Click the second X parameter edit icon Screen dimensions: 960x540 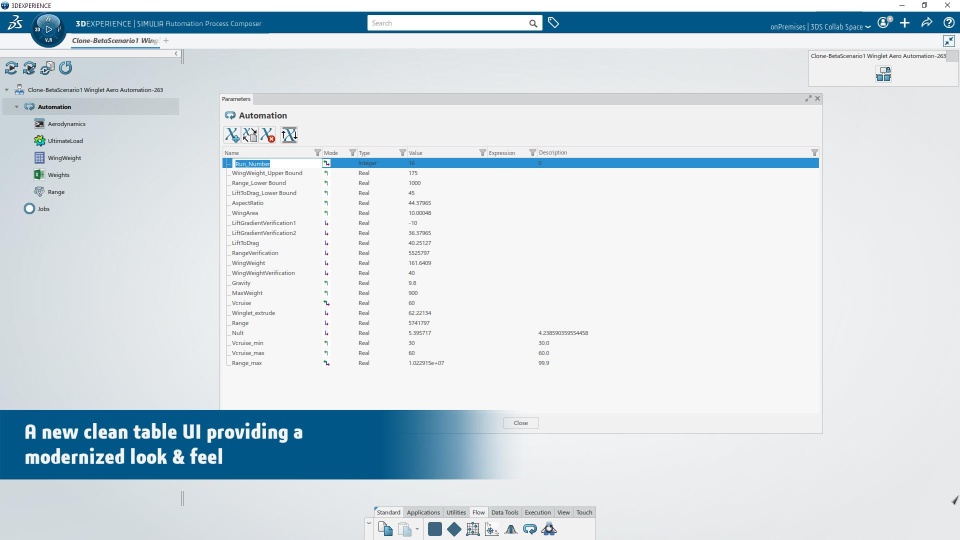tap(250, 135)
